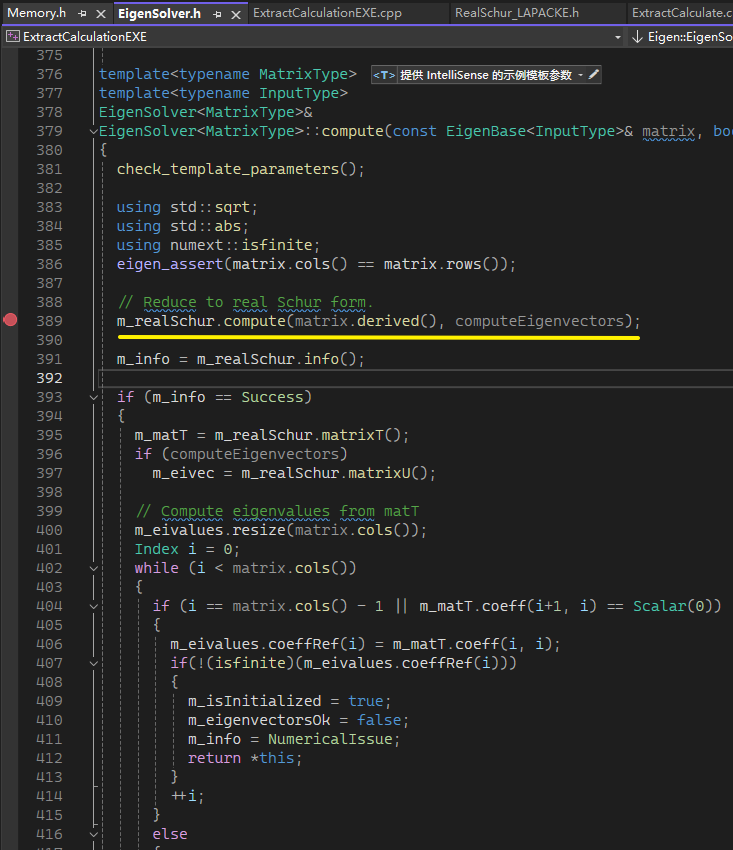The image size is (733, 850).
Task: Click m_eivalues.coeffRef(i) on line 406
Action: tap(267, 644)
